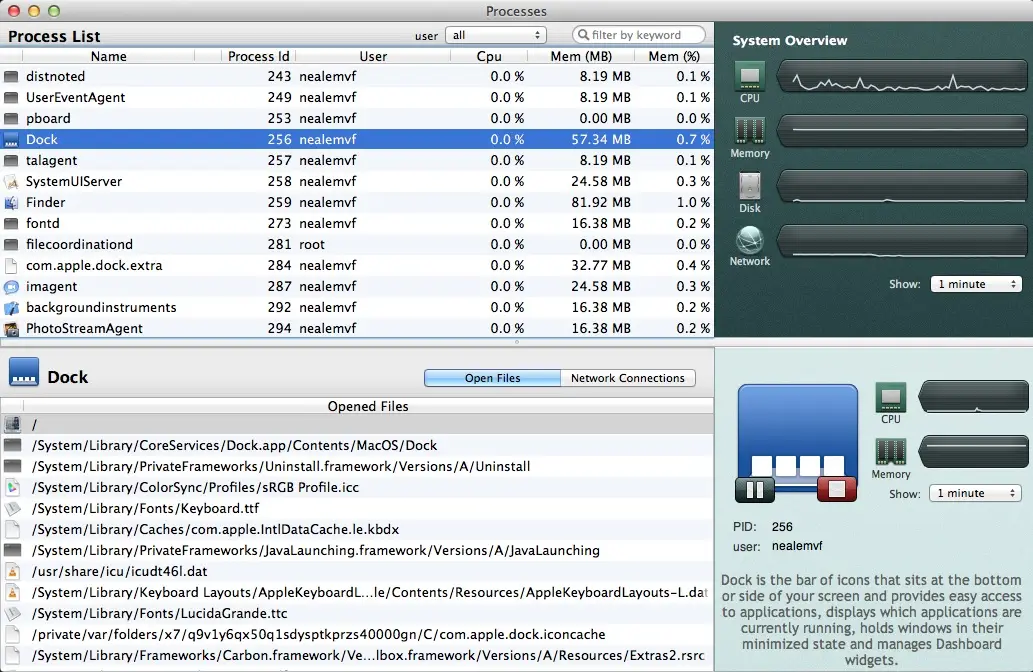Image resolution: width=1033 pixels, height=672 pixels.
Task: Click the Keyboard.ttf font file icon
Action: coord(13,509)
